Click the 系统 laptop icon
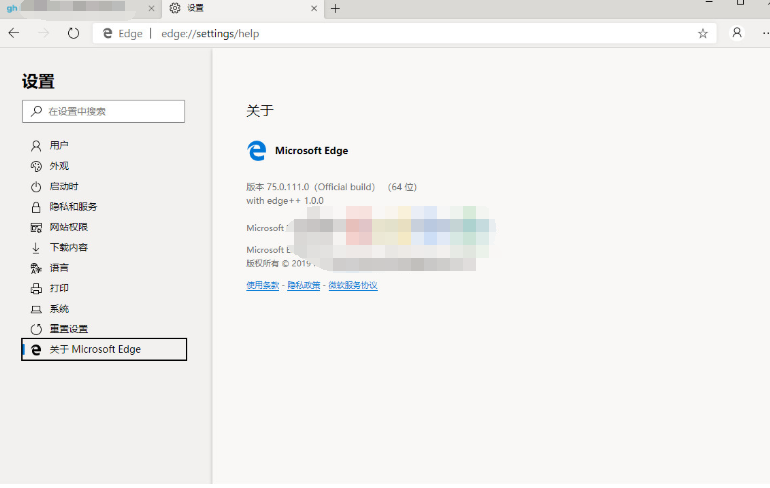This screenshot has width=770, height=488. click(36, 309)
